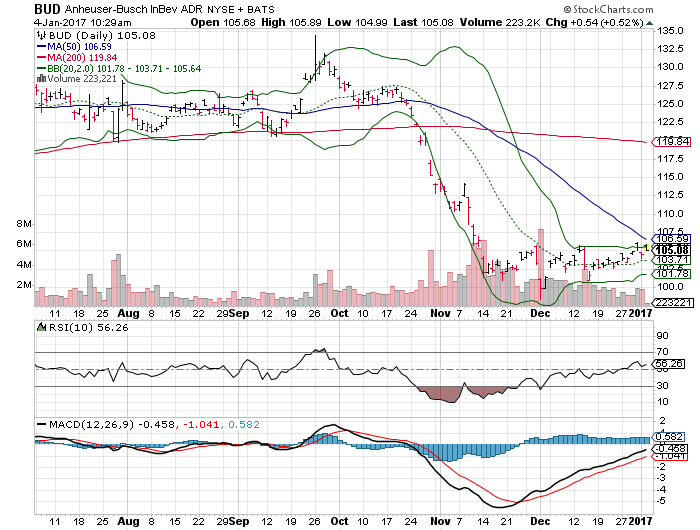700x530 pixels.
Task: Click Dec on the price chart date axis
Action: [540, 313]
